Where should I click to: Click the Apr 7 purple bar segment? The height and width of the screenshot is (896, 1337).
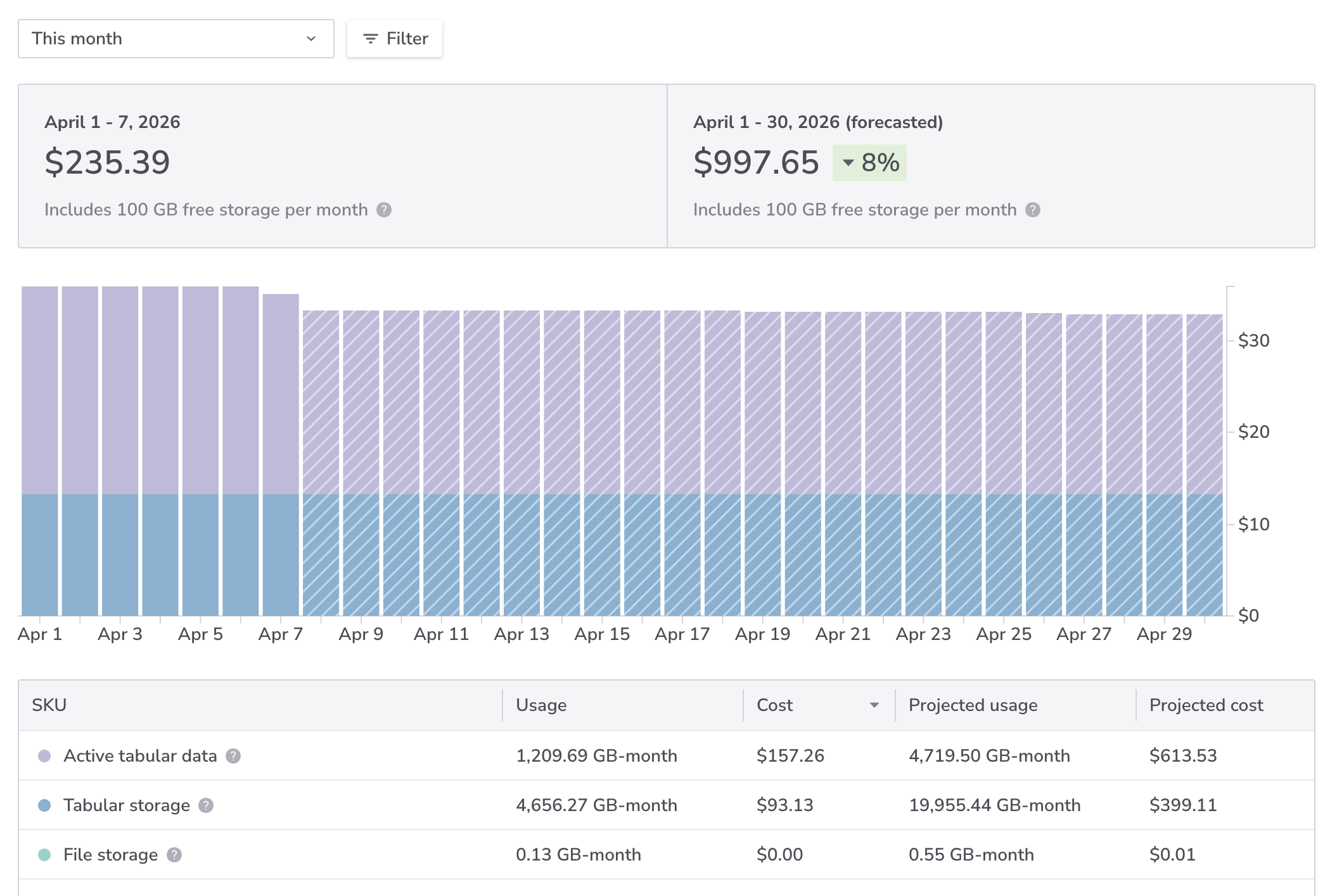(281, 393)
